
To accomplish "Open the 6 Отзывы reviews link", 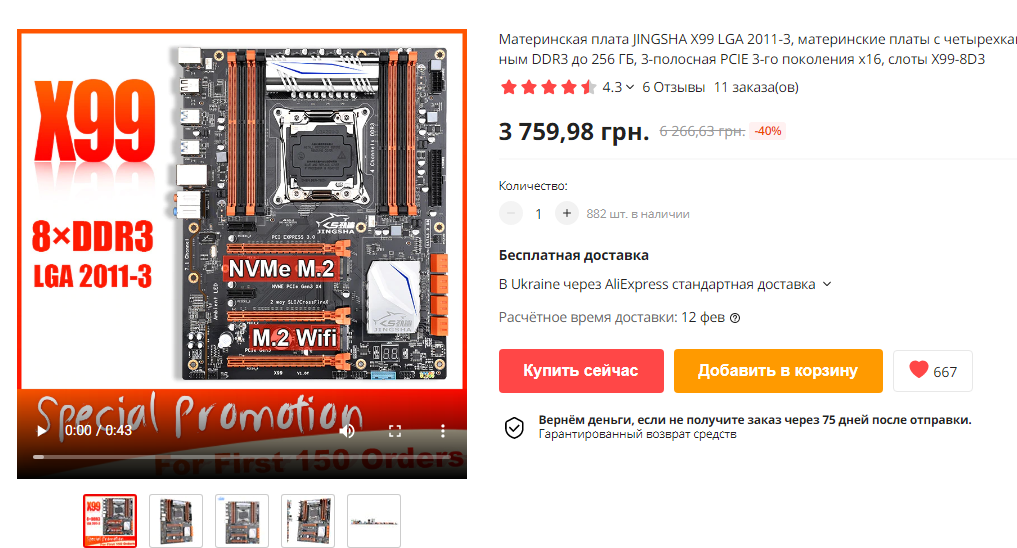I will click(673, 87).
